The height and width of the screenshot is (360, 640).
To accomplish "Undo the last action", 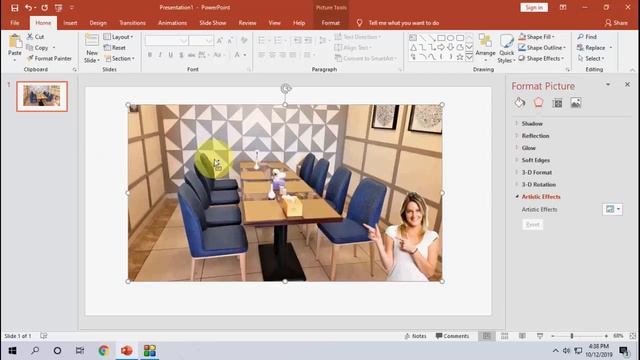I will [x=28, y=8].
